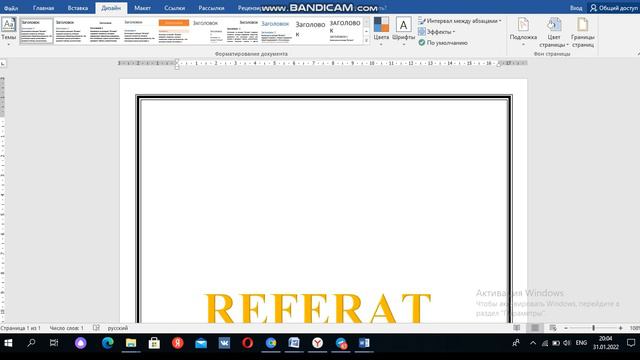The image size is (640, 360).
Task: Open the Подложка (Watermark) menu
Action: point(523,32)
